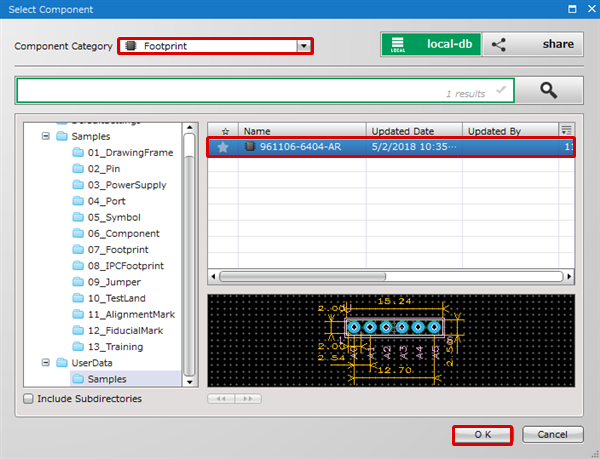
Task: Open the Component Category dropdown
Action: pyautogui.click(x=303, y=46)
